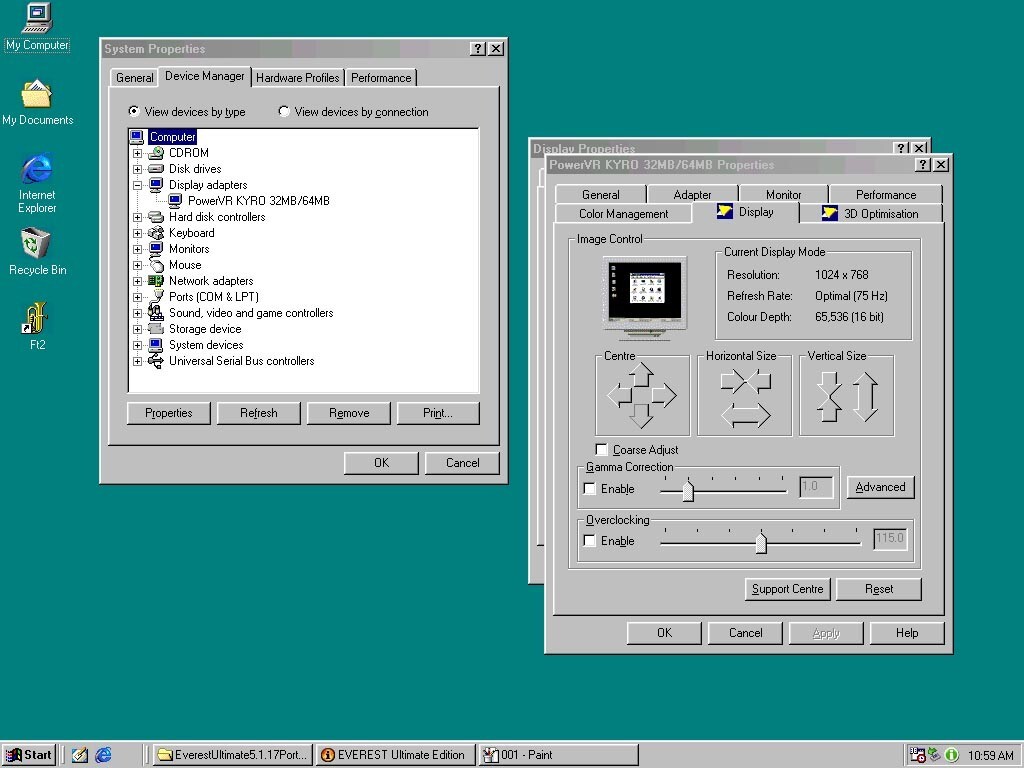
Task: Click the Advanced gamma button
Action: pyautogui.click(x=880, y=487)
